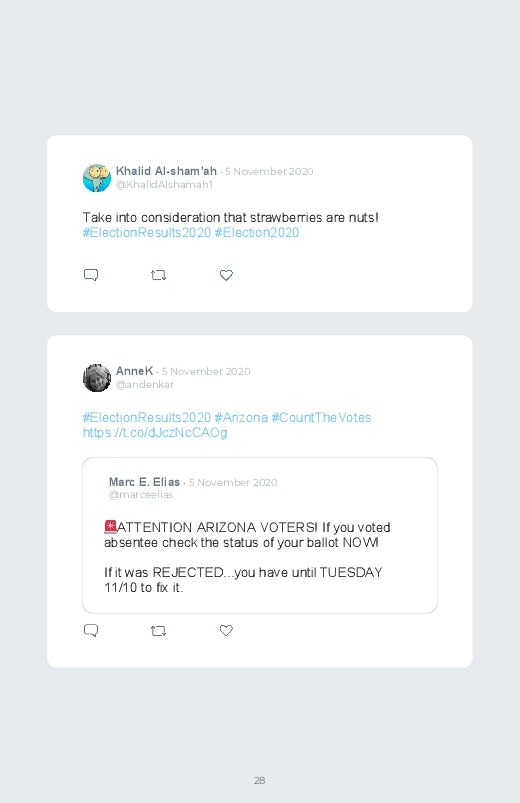Like Khalid Al-sham'ah's tweet
Viewport: 520px width, 803px height.
click(x=226, y=275)
